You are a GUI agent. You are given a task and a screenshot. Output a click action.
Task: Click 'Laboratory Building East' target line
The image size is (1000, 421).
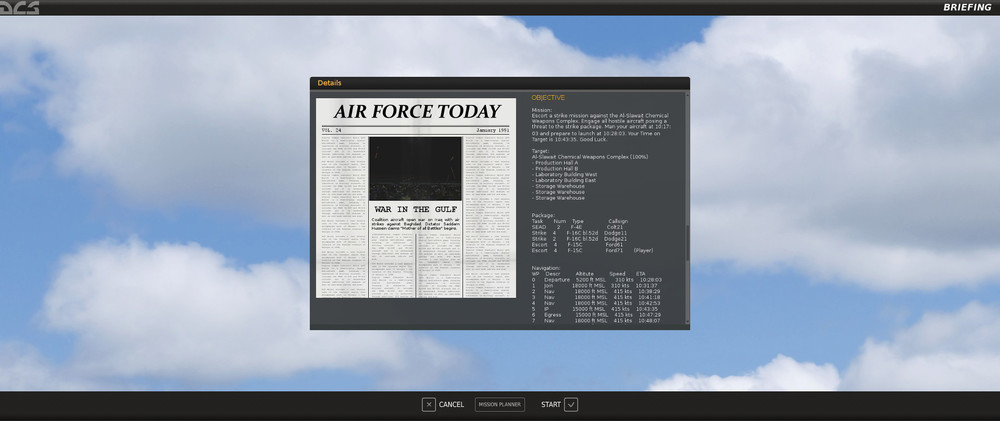pos(565,180)
